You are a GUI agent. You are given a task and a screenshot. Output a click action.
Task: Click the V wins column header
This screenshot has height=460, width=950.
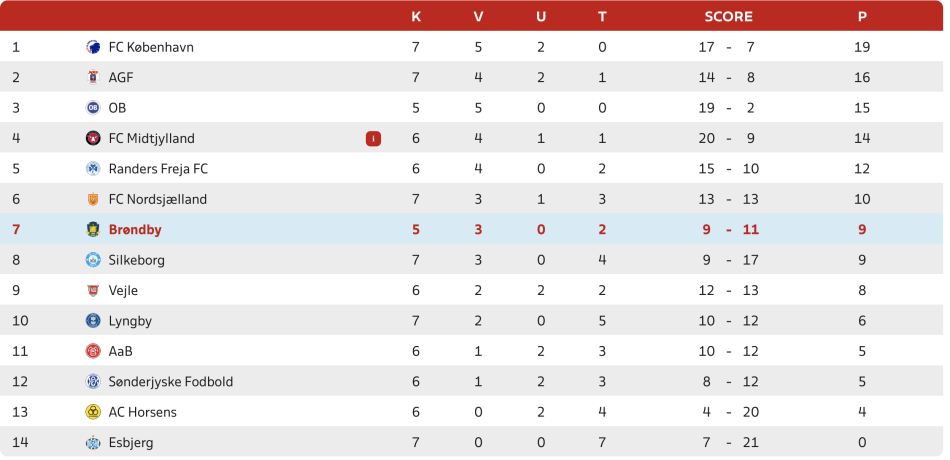tap(478, 16)
